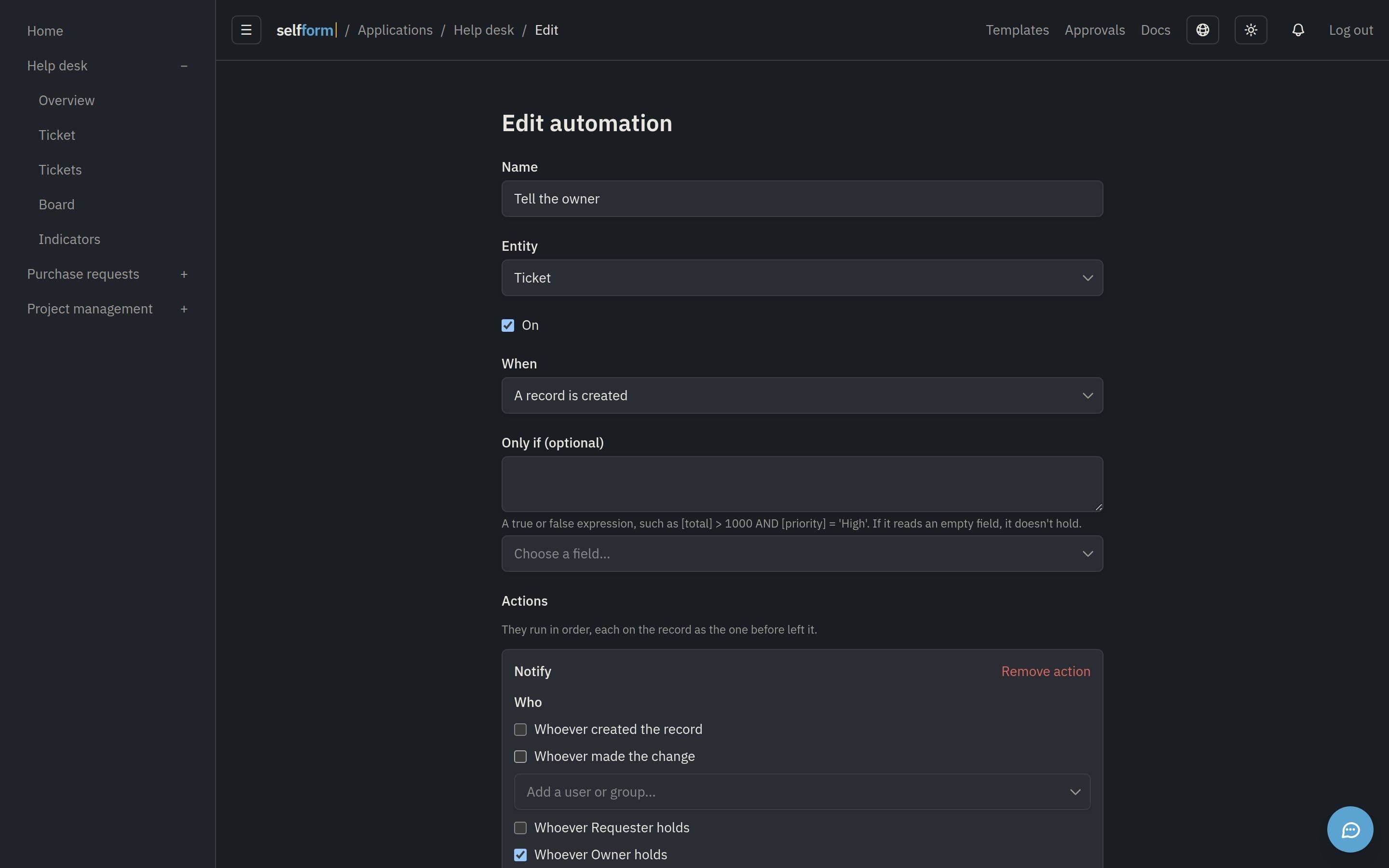Click the Only if condition textarea
Viewport: 1389px width, 868px height.
click(802, 484)
